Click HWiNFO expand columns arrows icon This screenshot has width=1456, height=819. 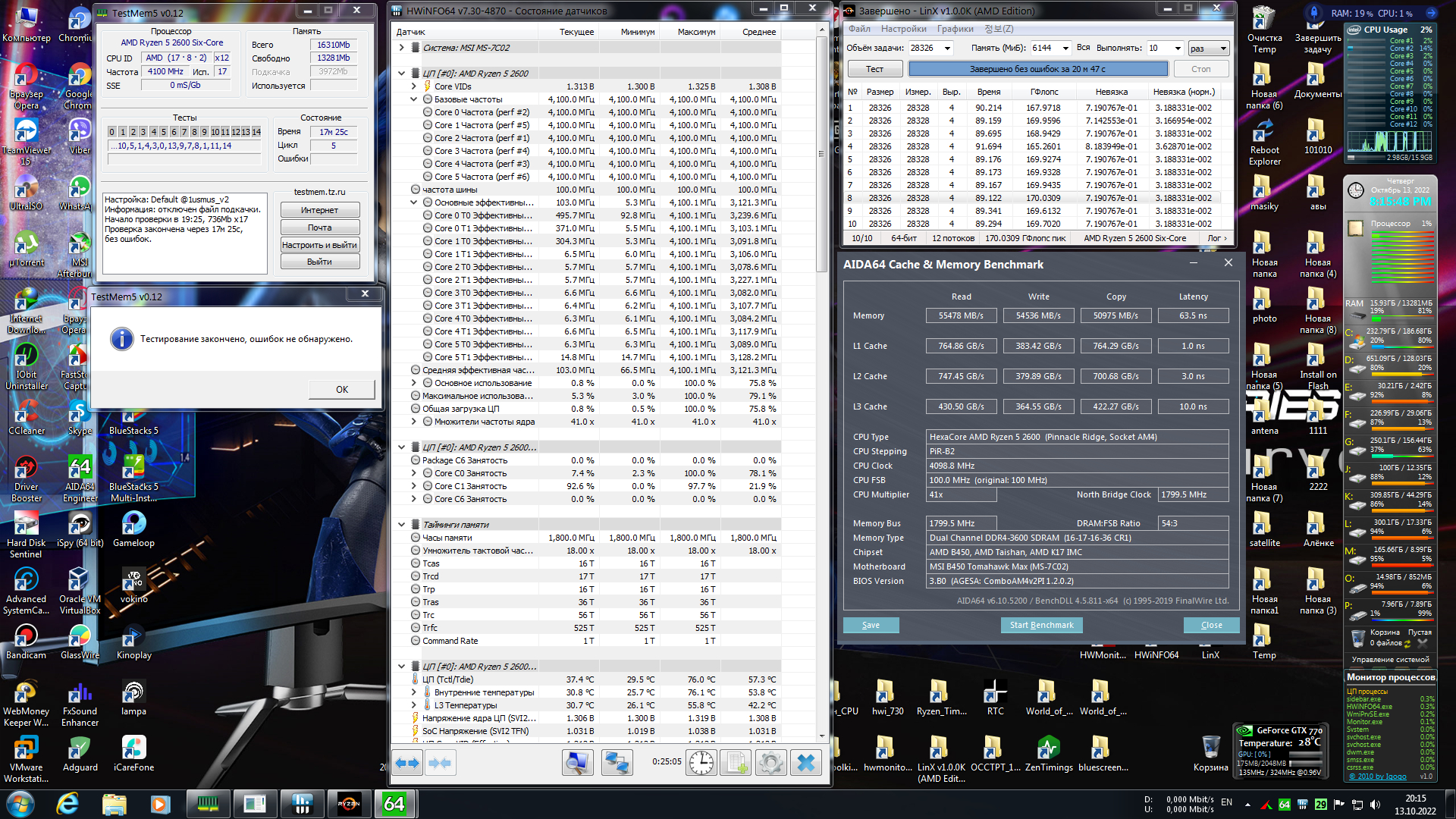coord(408,763)
